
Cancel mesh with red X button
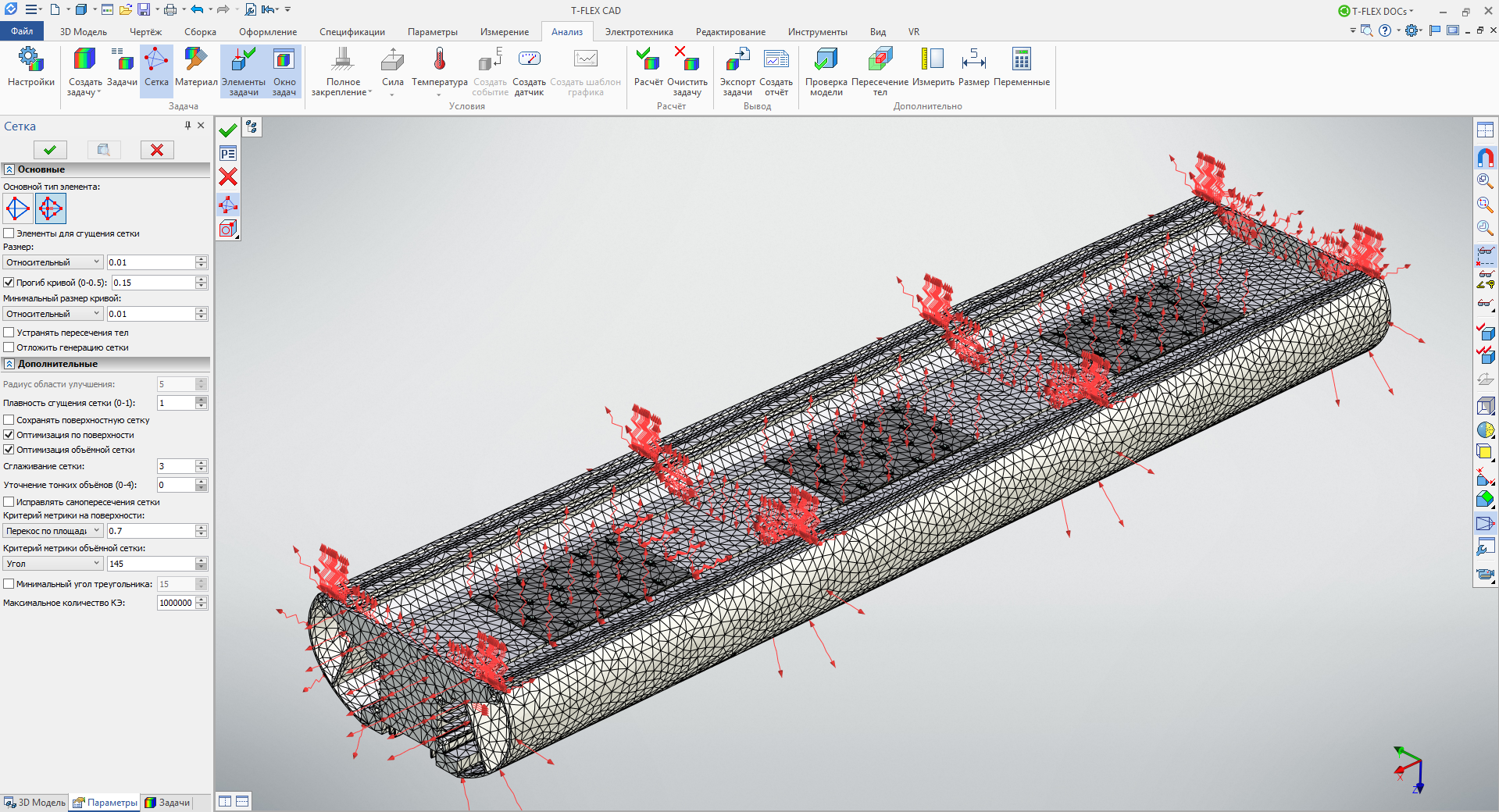pyautogui.click(x=157, y=150)
